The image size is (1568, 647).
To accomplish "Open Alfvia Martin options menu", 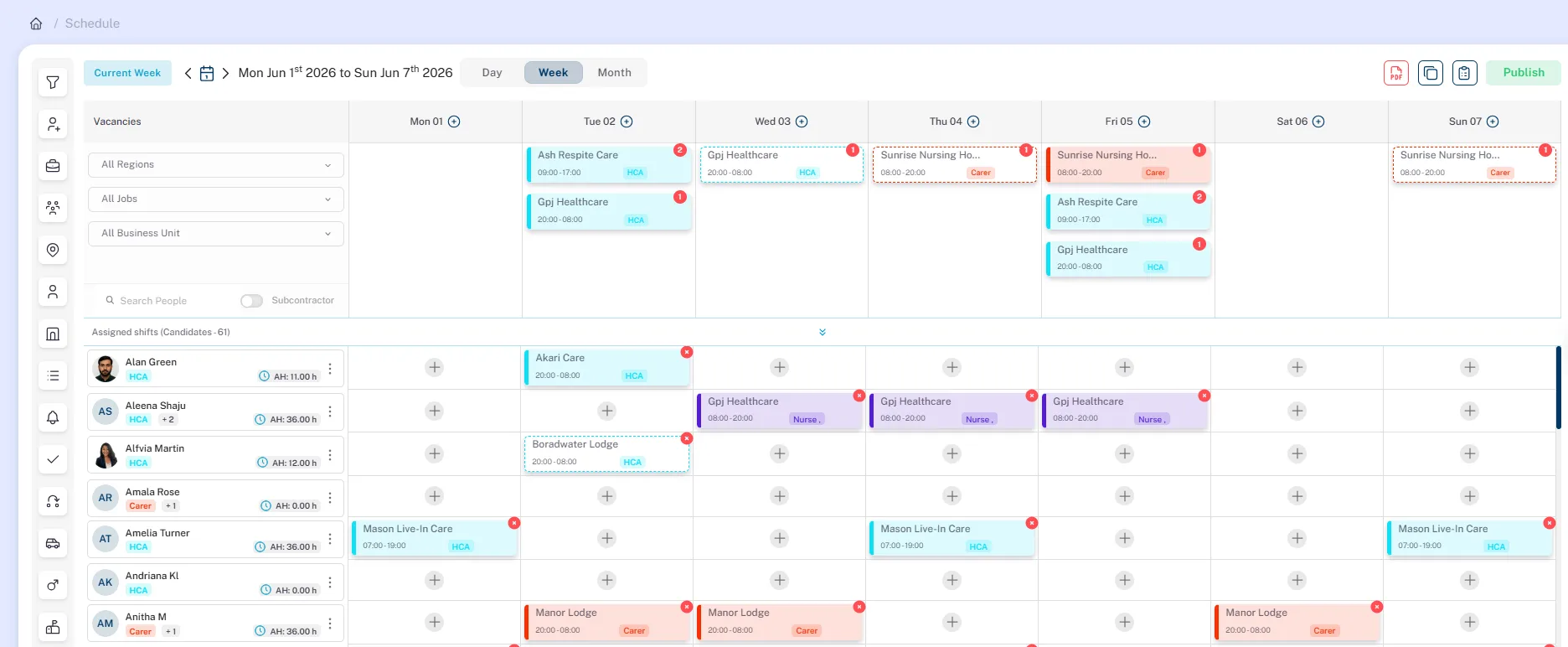I will click(330, 455).
